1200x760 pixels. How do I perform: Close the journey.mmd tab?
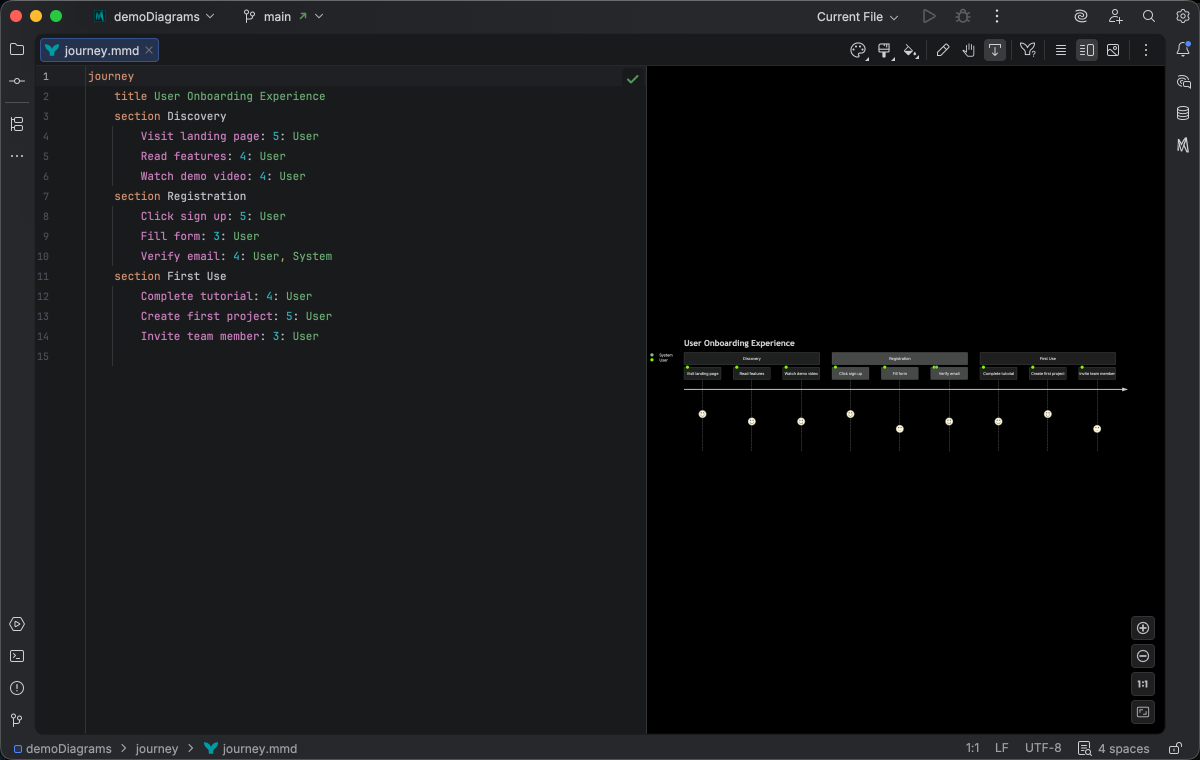[149, 50]
